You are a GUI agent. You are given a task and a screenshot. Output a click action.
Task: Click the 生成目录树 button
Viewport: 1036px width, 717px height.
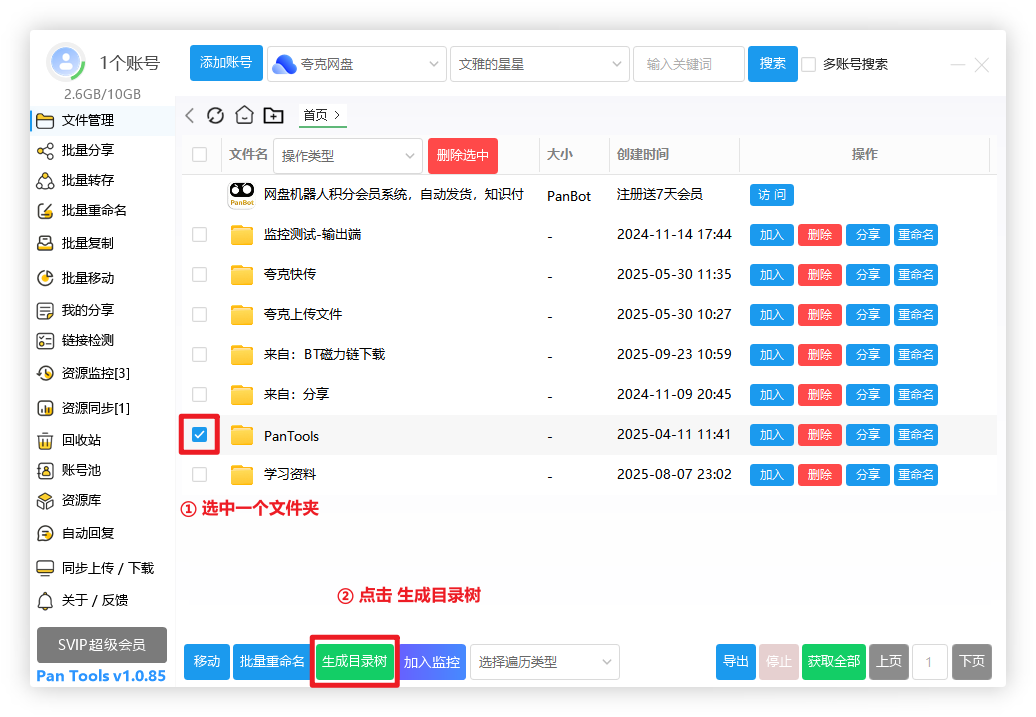pos(354,662)
